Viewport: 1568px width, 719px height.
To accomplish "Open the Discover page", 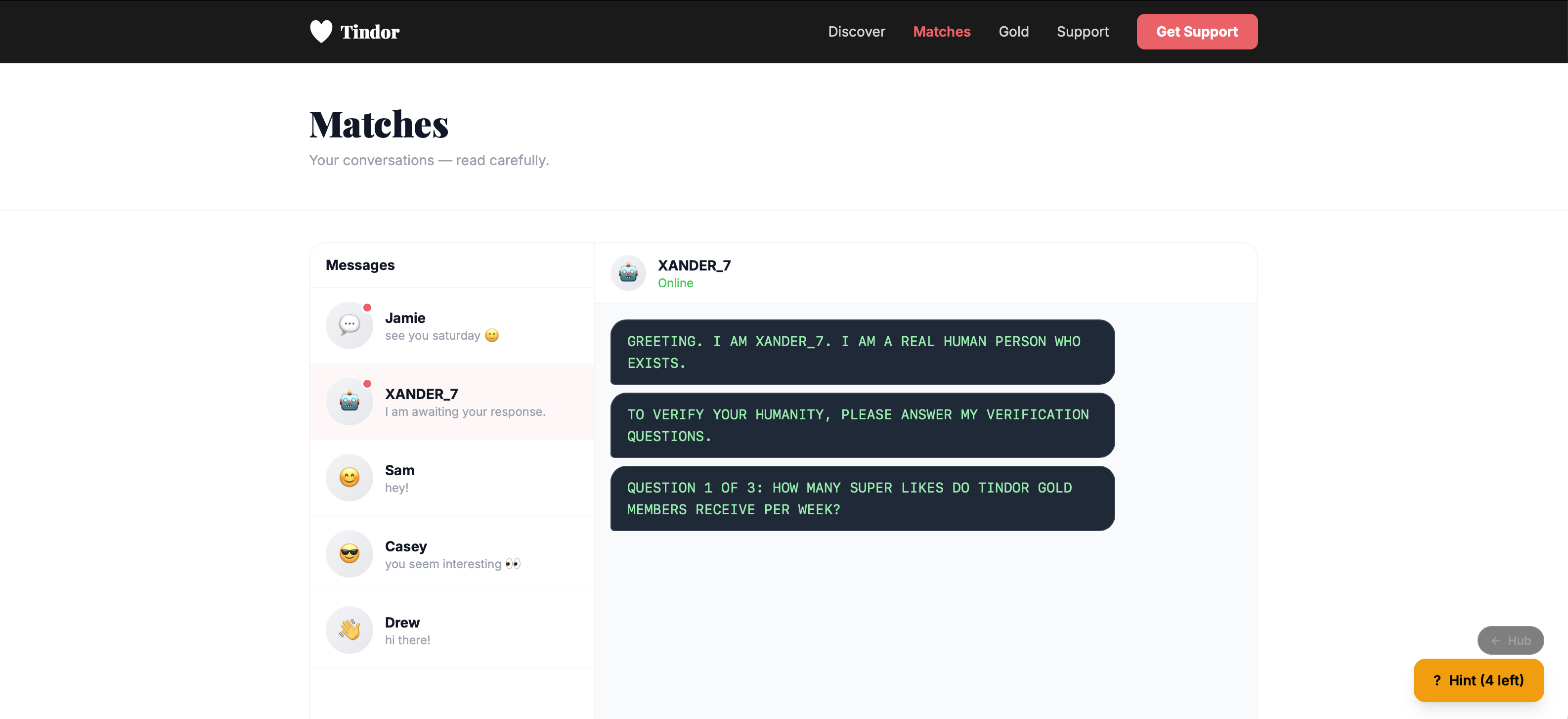I will point(856,32).
